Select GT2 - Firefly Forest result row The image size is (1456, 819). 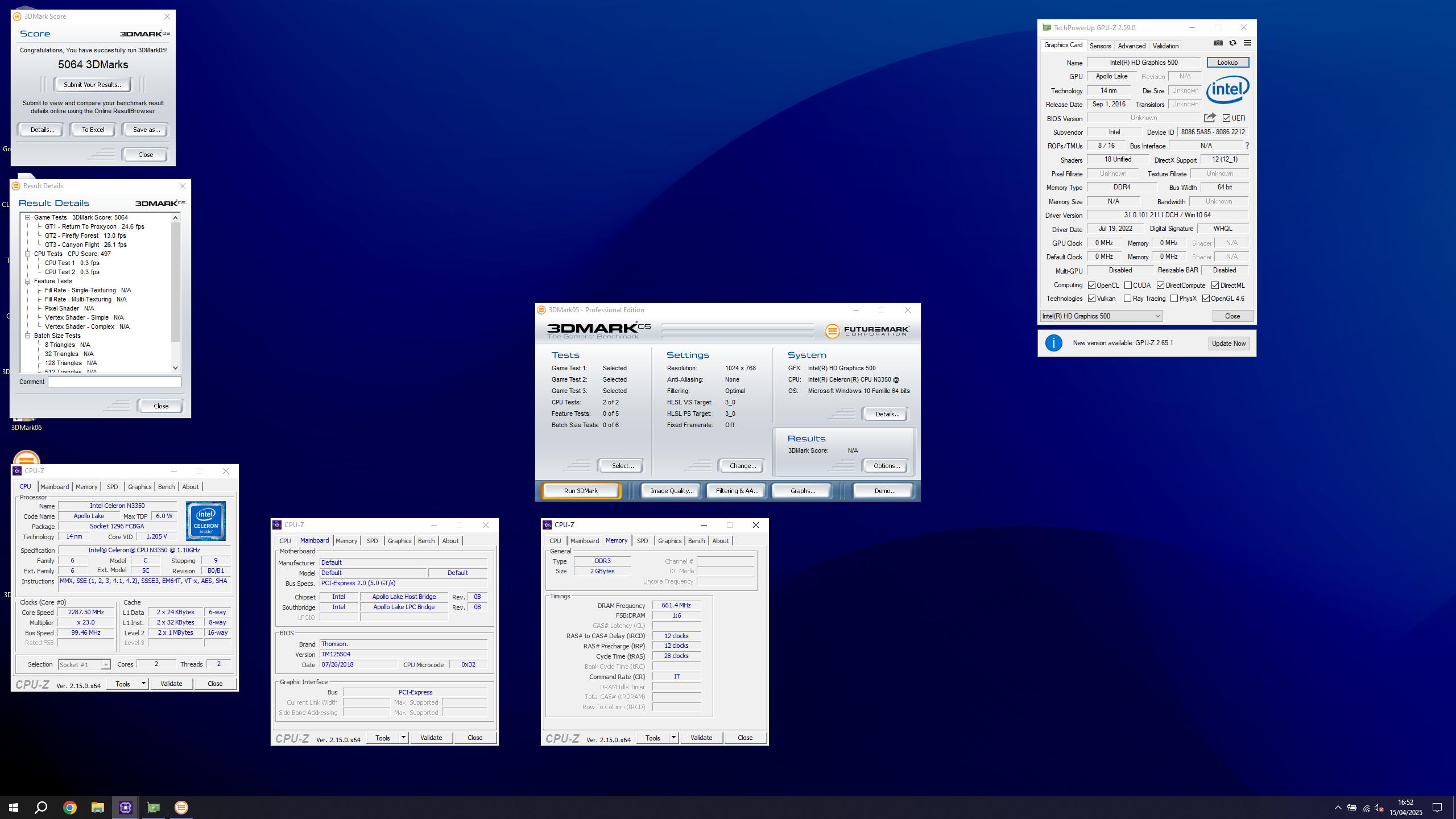point(85,235)
